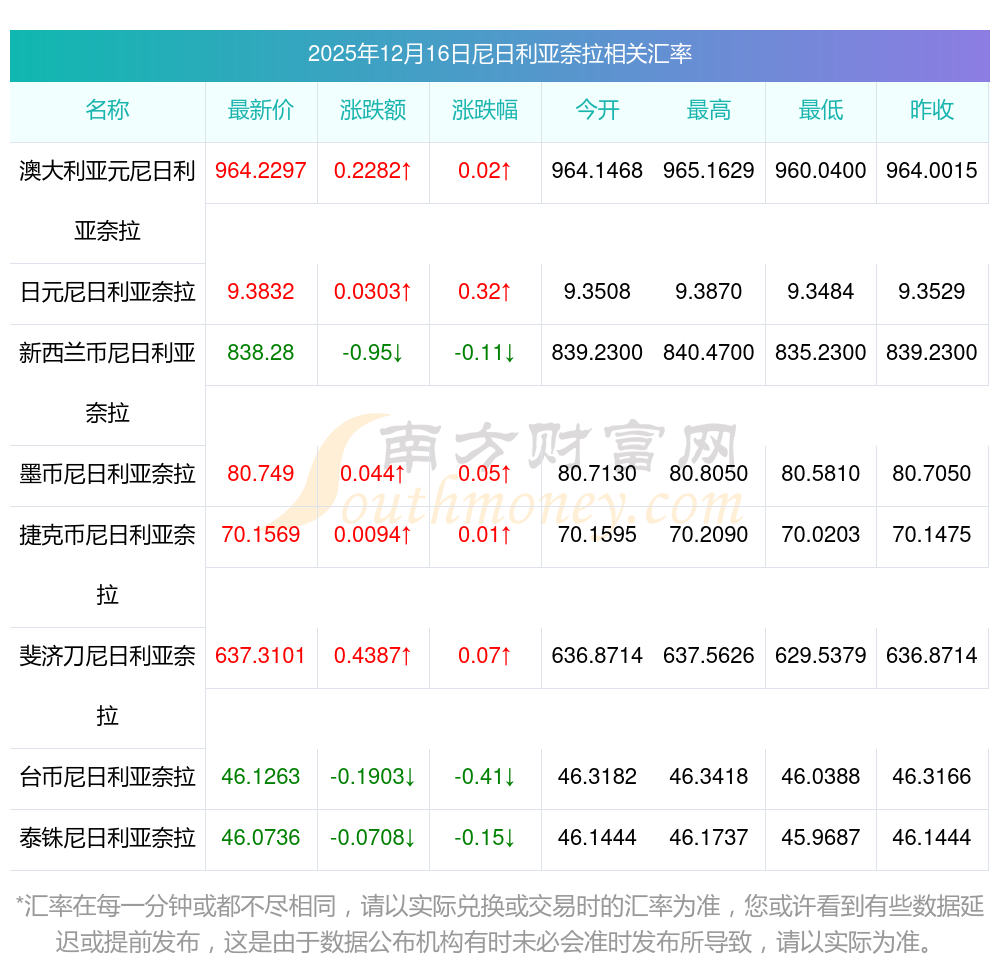This screenshot has width=1000, height=973.
Task: Click the 新西兰币尼日利亚奈拉 row name
Action: click(107, 381)
